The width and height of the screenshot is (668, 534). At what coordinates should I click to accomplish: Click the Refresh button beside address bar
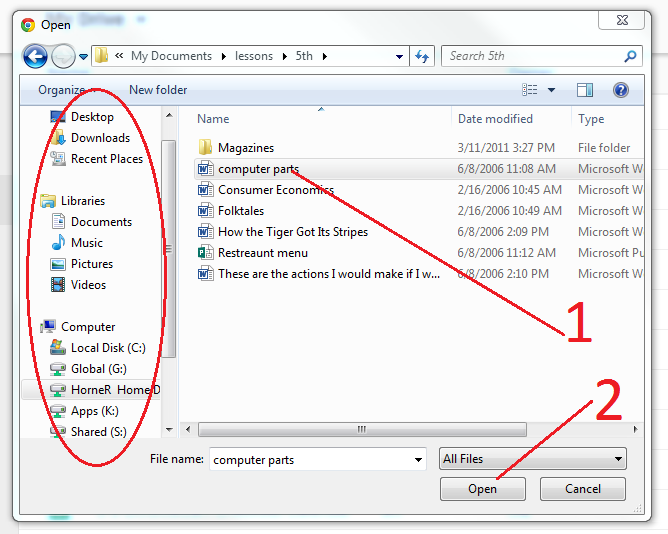[x=422, y=56]
